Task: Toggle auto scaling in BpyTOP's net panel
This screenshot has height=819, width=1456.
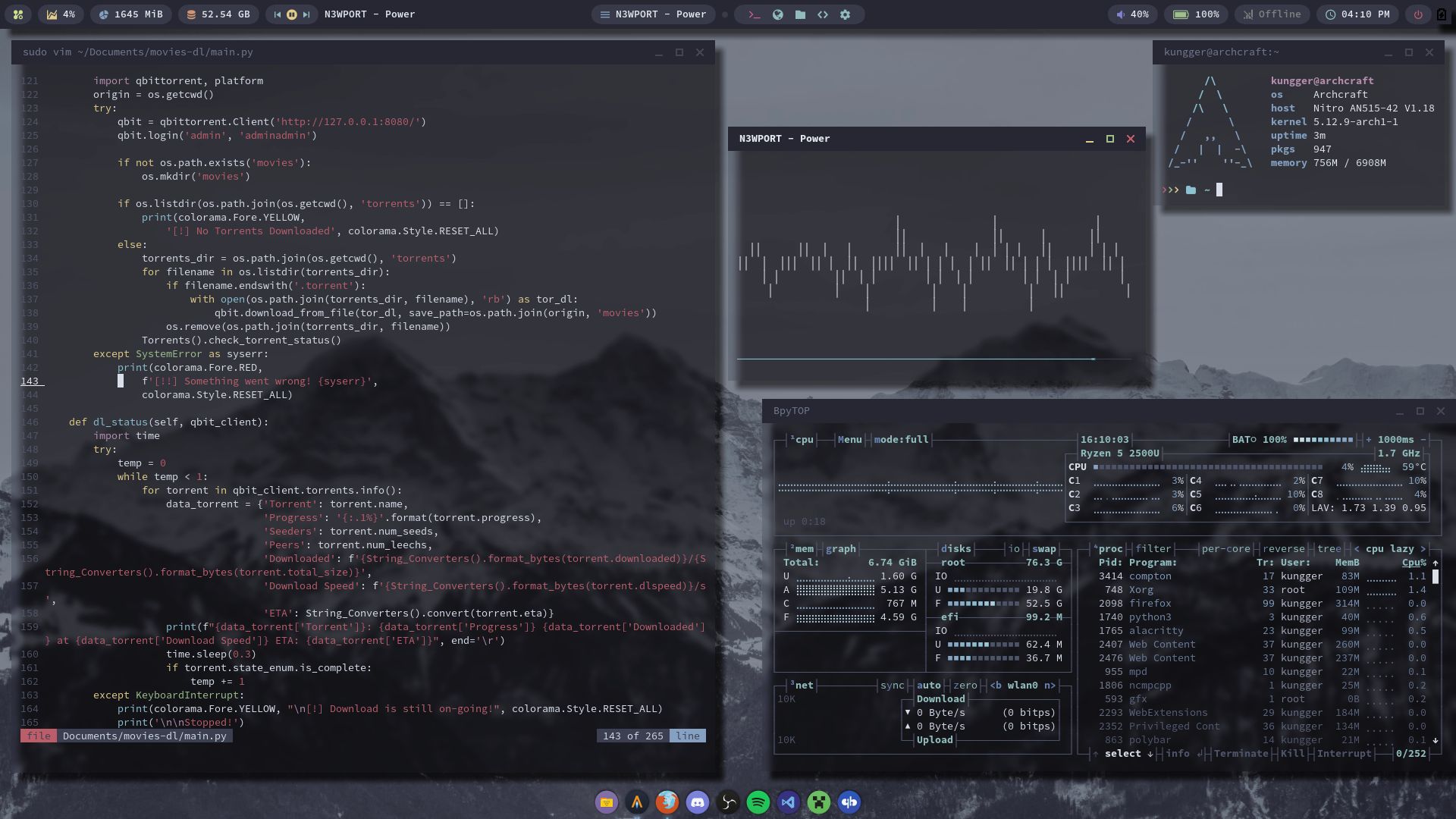Action: click(x=928, y=685)
